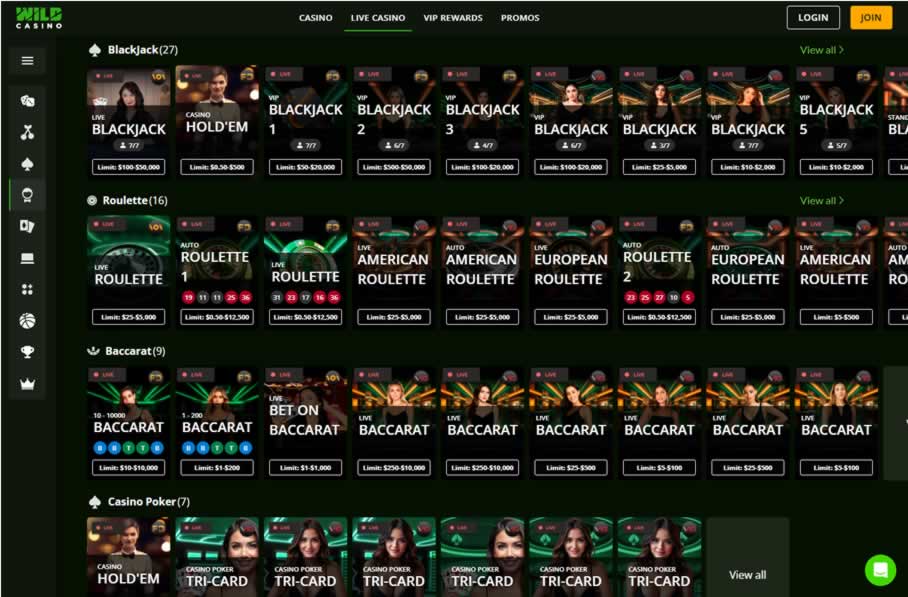This screenshot has width=908, height=597.
Task: View all Blackjack games
Action: (x=821, y=50)
